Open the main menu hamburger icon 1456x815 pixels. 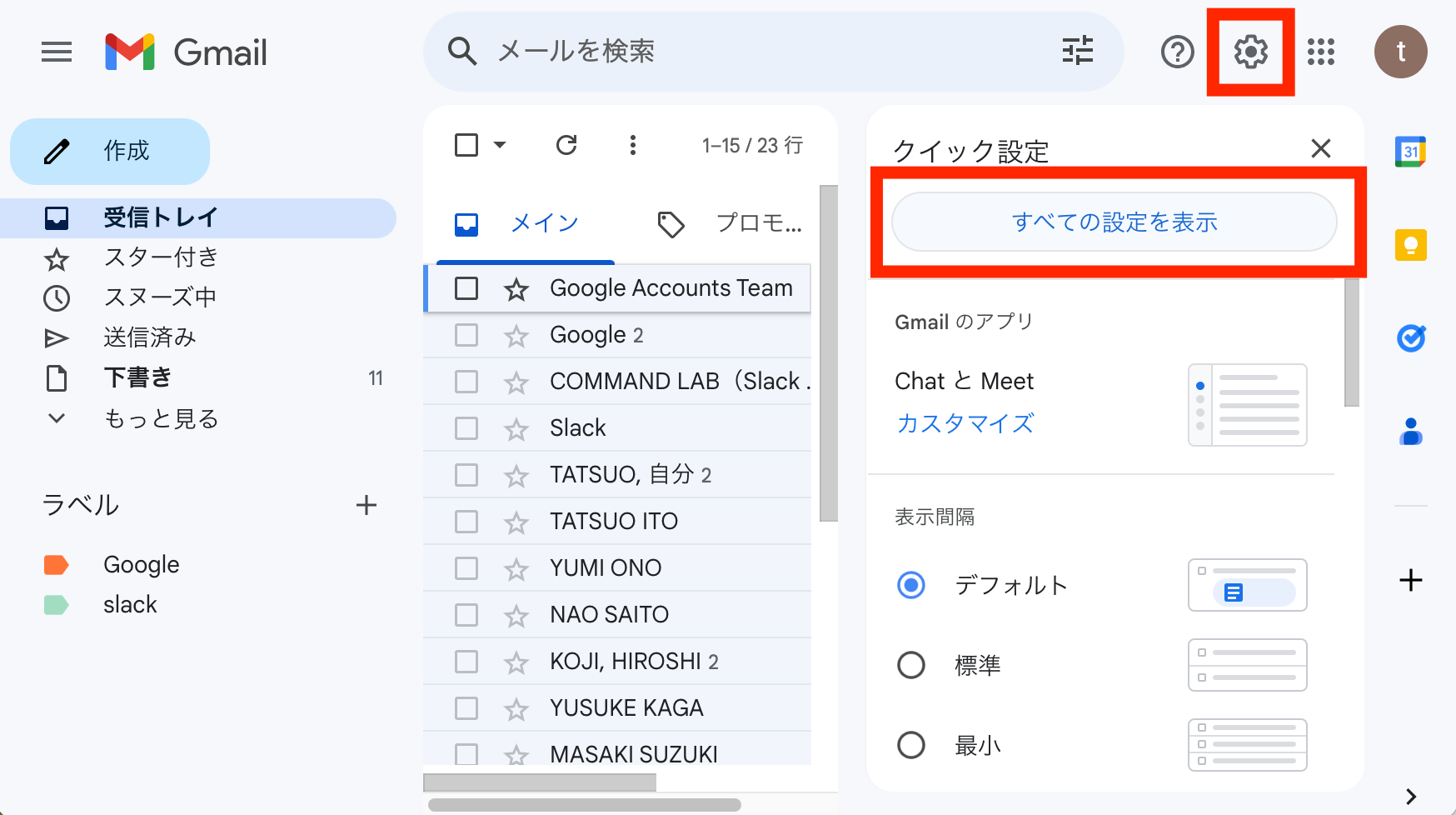click(57, 52)
